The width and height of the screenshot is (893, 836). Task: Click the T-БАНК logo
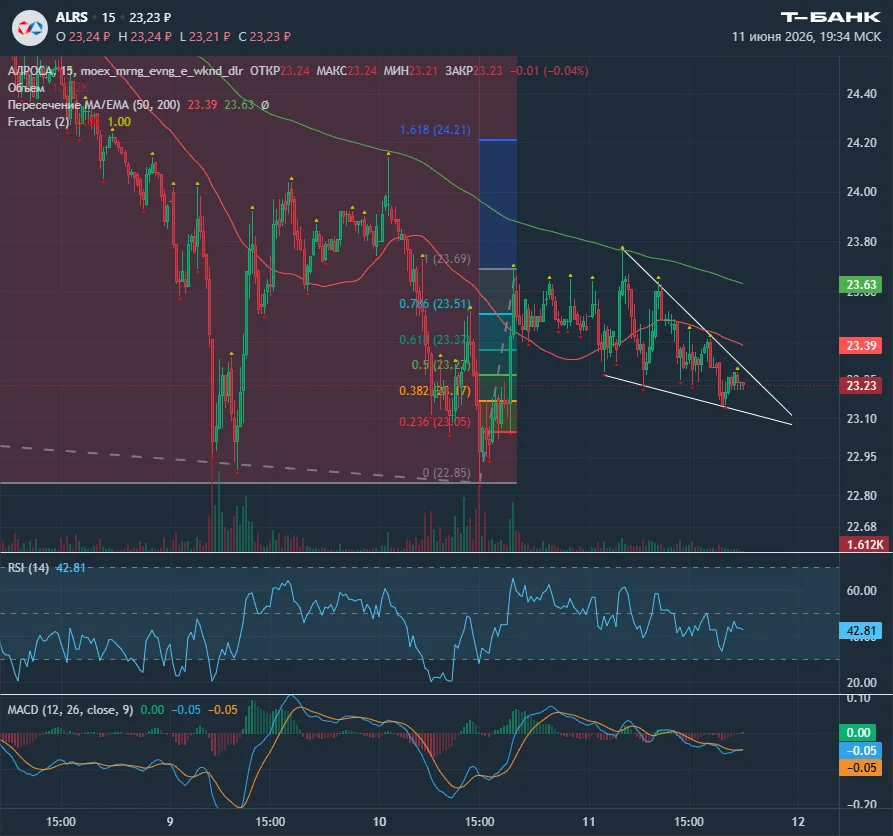[x=830, y=17]
